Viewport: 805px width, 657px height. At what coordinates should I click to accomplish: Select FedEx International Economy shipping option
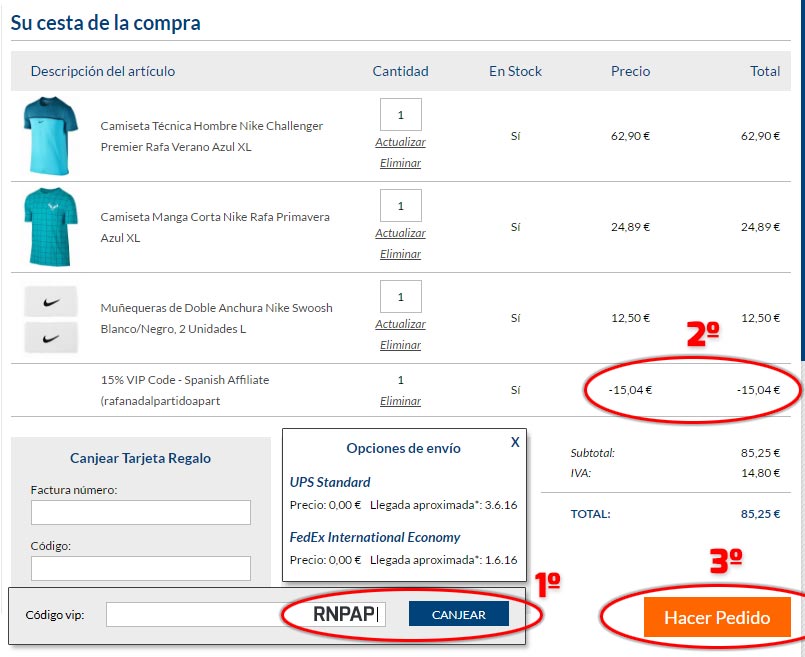click(x=375, y=537)
